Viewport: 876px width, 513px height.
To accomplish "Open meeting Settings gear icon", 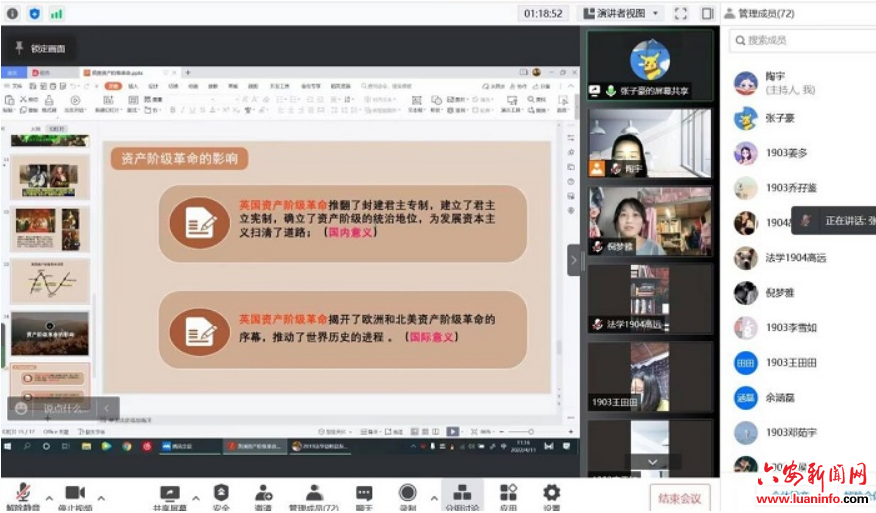I will pos(551,493).
